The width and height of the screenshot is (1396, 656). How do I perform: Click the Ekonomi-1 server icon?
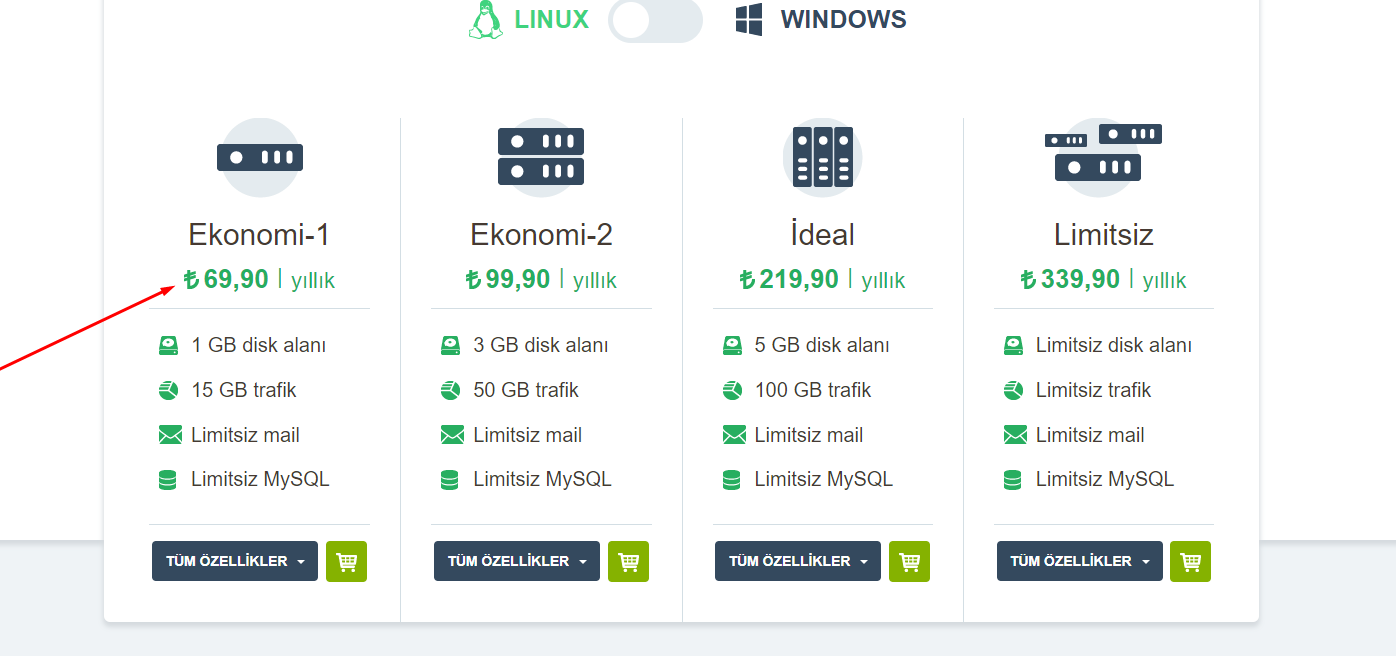(260, 157)
